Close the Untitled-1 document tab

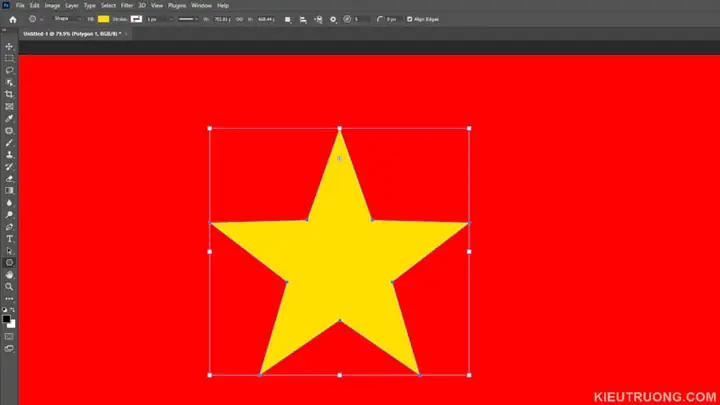pos(126,34)
